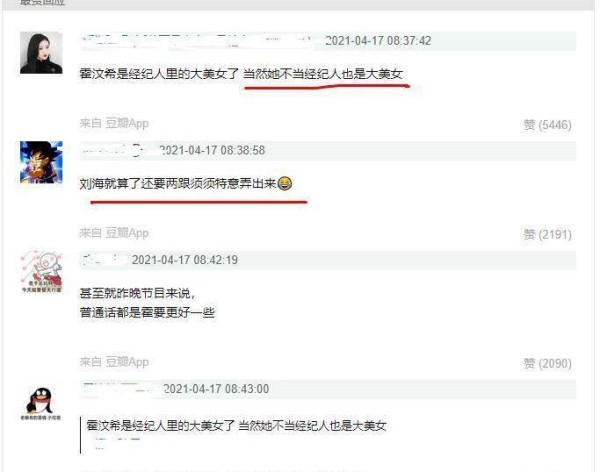Viewport: 600px width, 472px height.
Task: Click the 08:37:42 comment timestamp
Action: [x=378, y=41]
